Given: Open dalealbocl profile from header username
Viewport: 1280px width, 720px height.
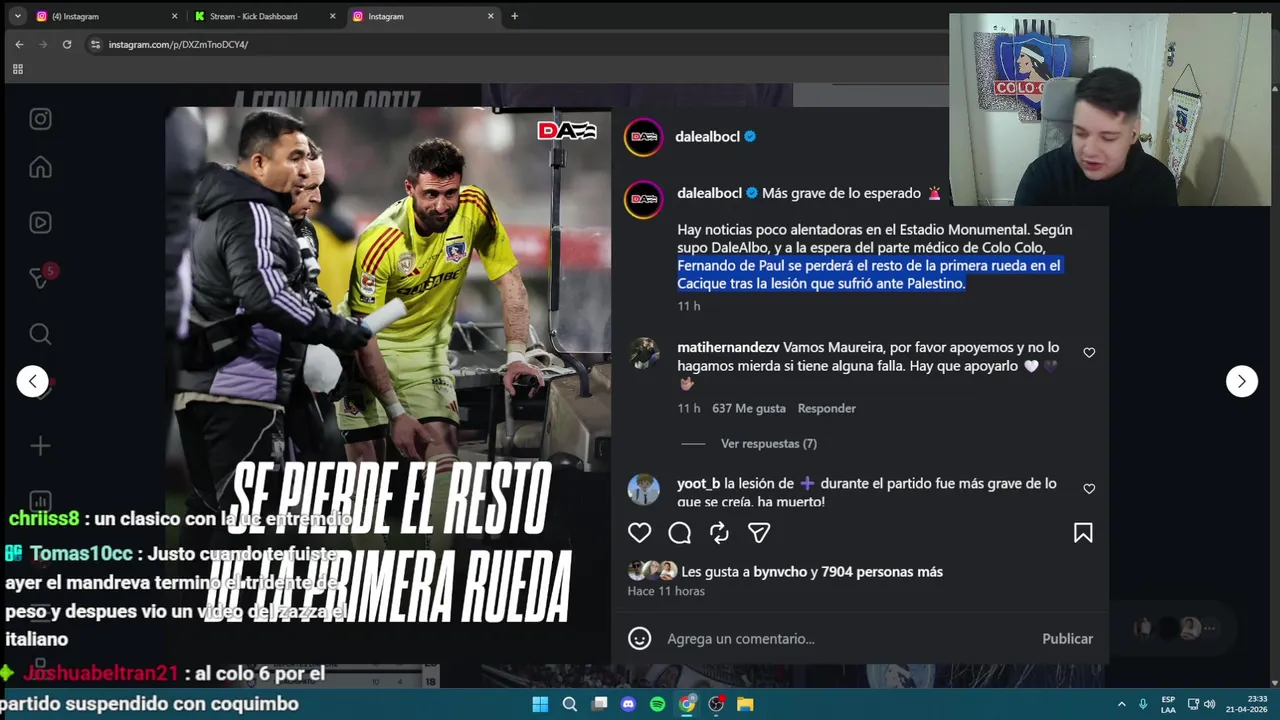Looking at the screenshot, I should coord(708,136).
